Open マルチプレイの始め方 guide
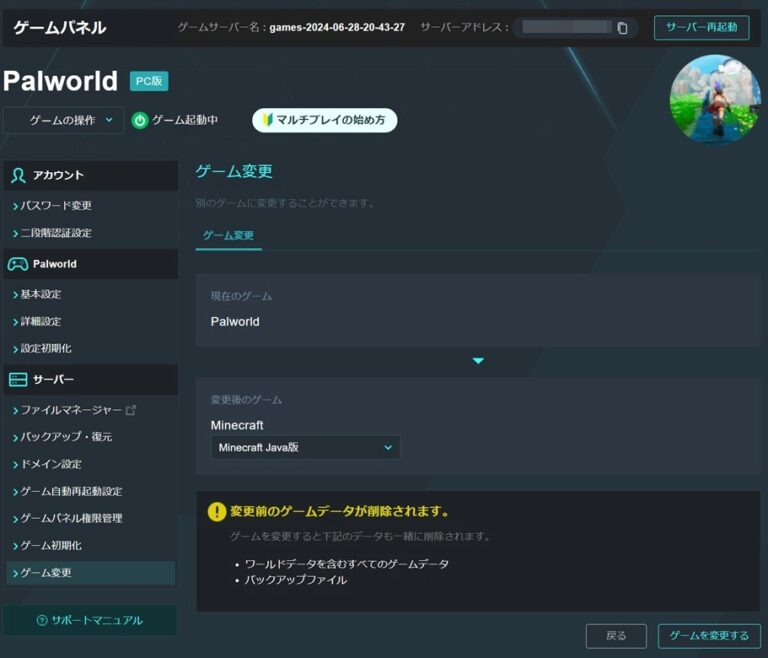 coord(324,120)
